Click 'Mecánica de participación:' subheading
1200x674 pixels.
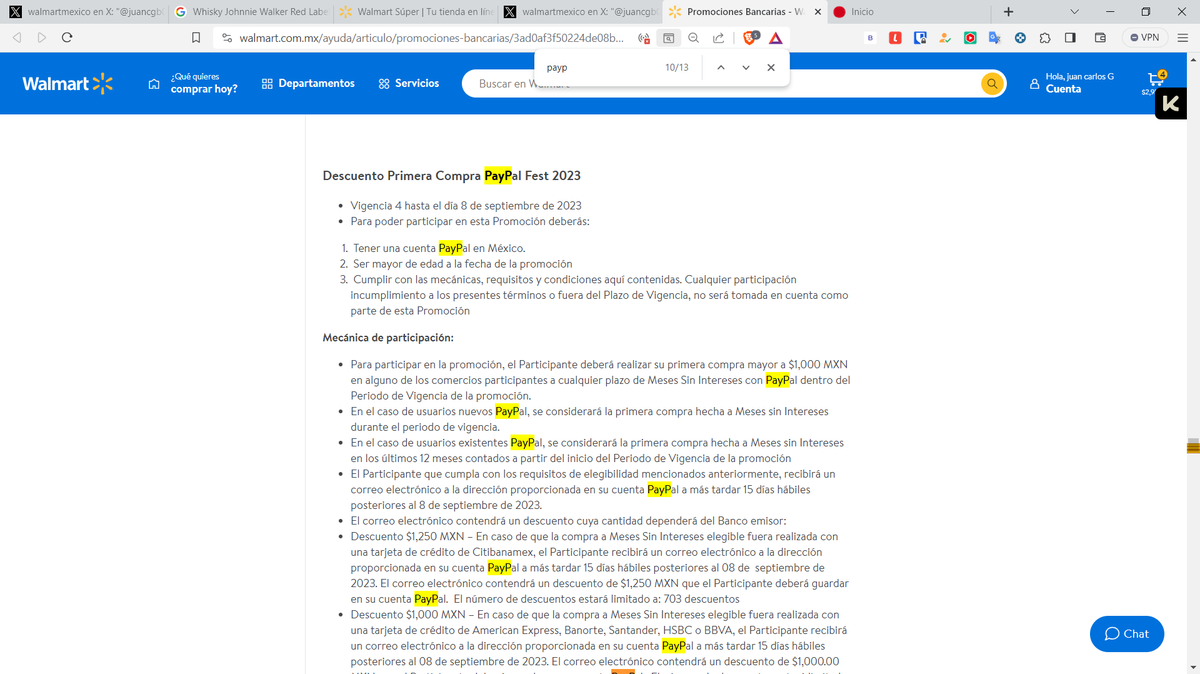click(x=388, y=338)
